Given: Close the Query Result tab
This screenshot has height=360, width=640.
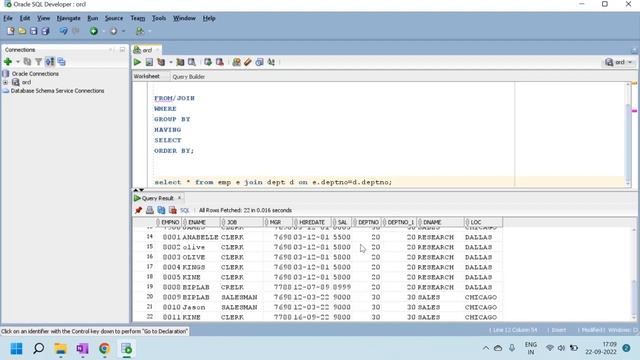Looking at the screenshot, I should (179, 198).
